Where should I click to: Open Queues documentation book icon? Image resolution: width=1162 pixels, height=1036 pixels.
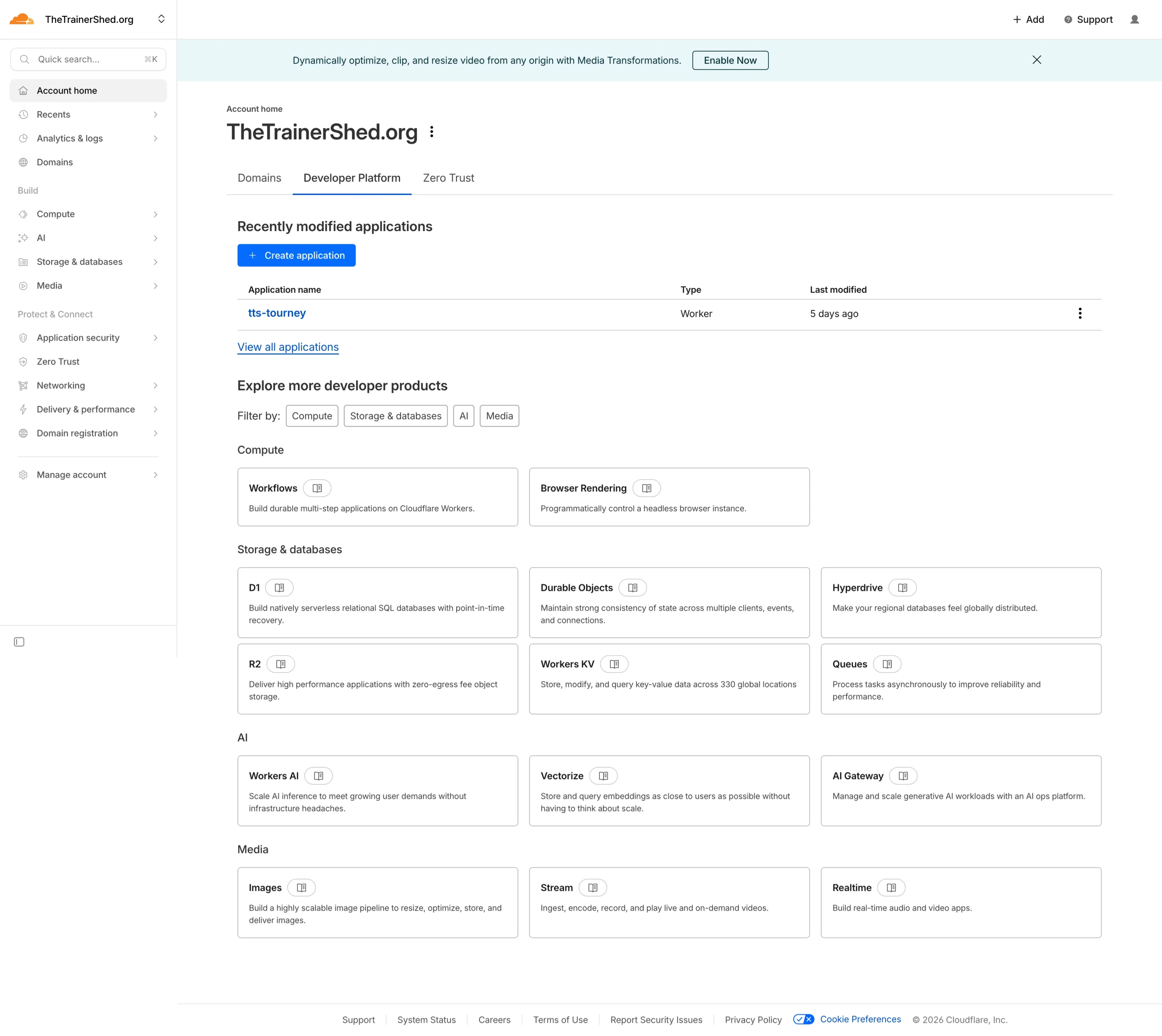coord(887,664)
